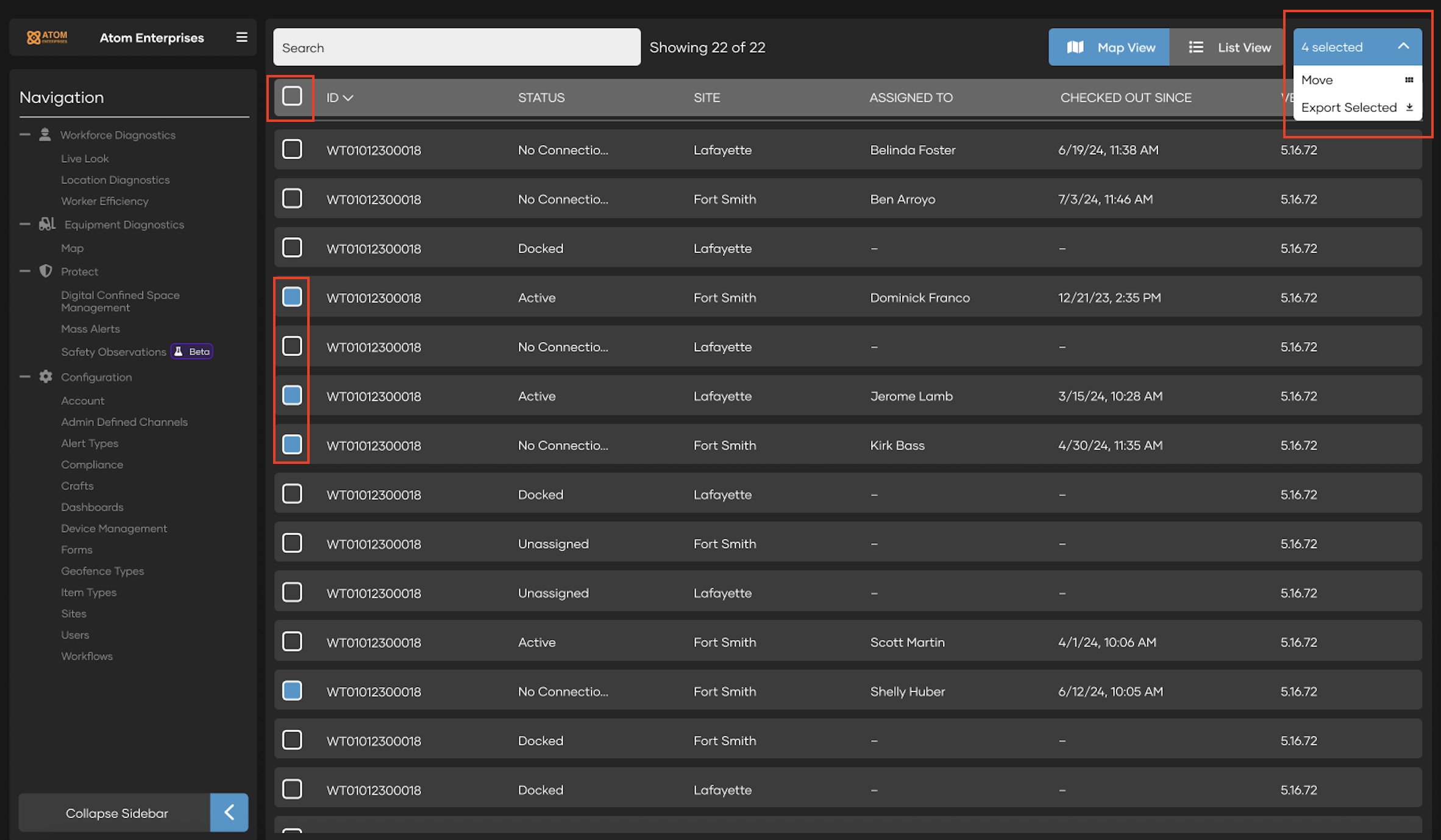
Task: Collapse the Protect section
Action: pyautogui.click(x=25, y=271)
